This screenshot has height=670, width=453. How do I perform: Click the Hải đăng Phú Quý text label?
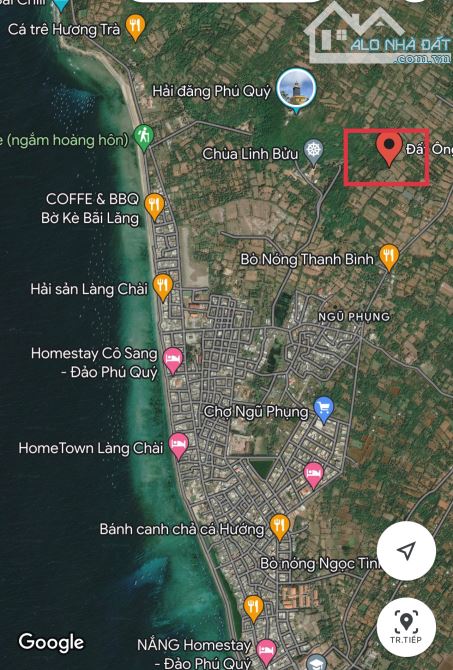(212, 91)
